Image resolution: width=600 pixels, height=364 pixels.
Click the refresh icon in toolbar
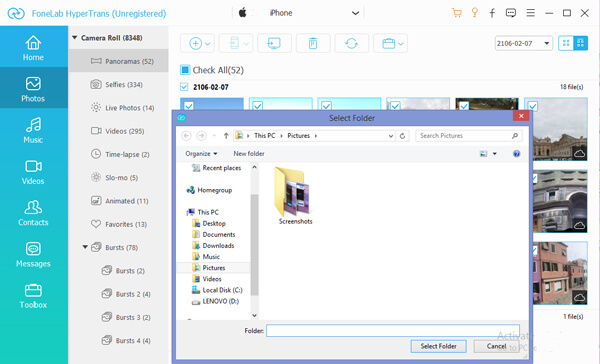click(351, 43)
